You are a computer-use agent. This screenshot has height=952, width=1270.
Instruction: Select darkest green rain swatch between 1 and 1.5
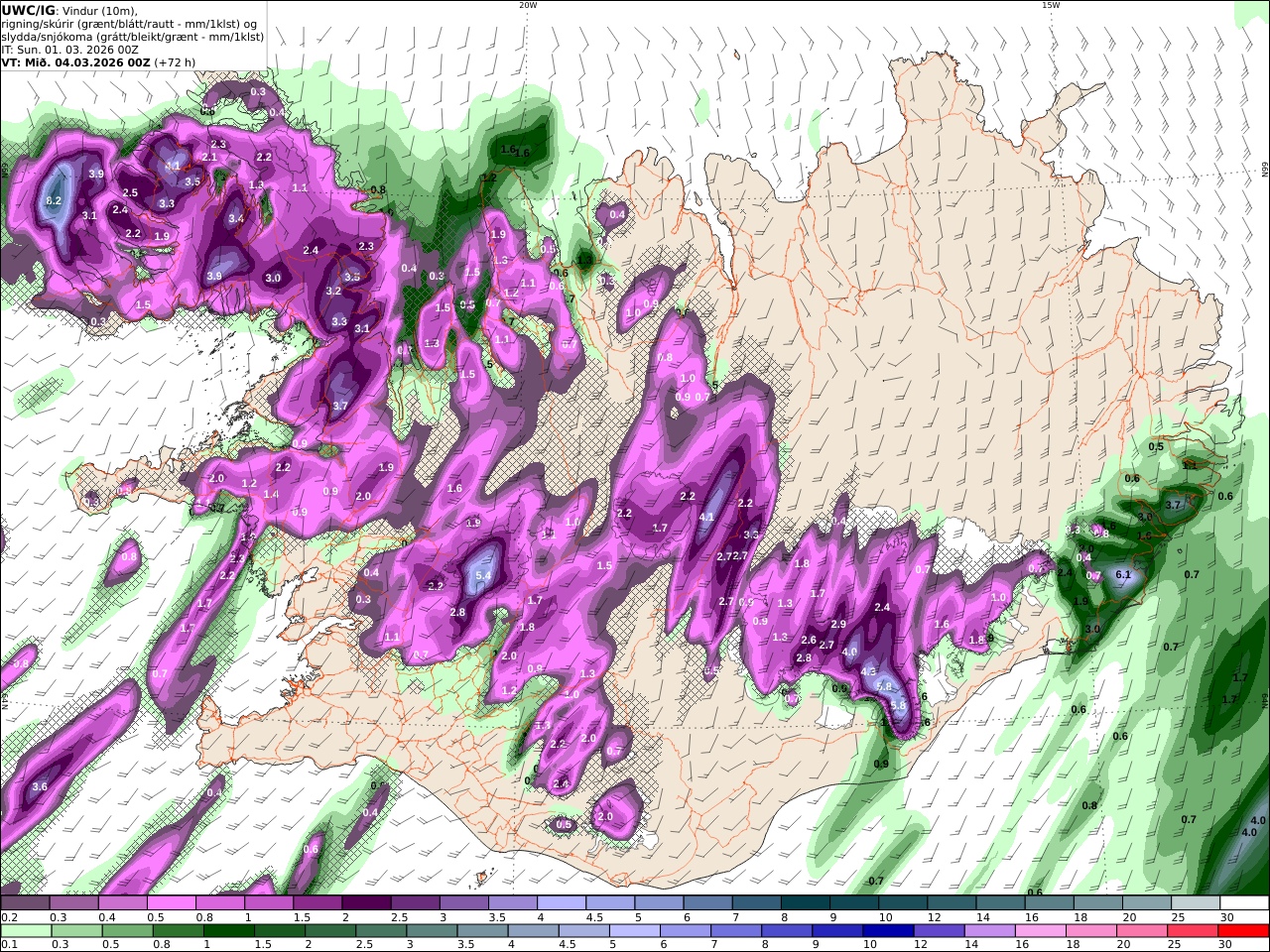228,931
